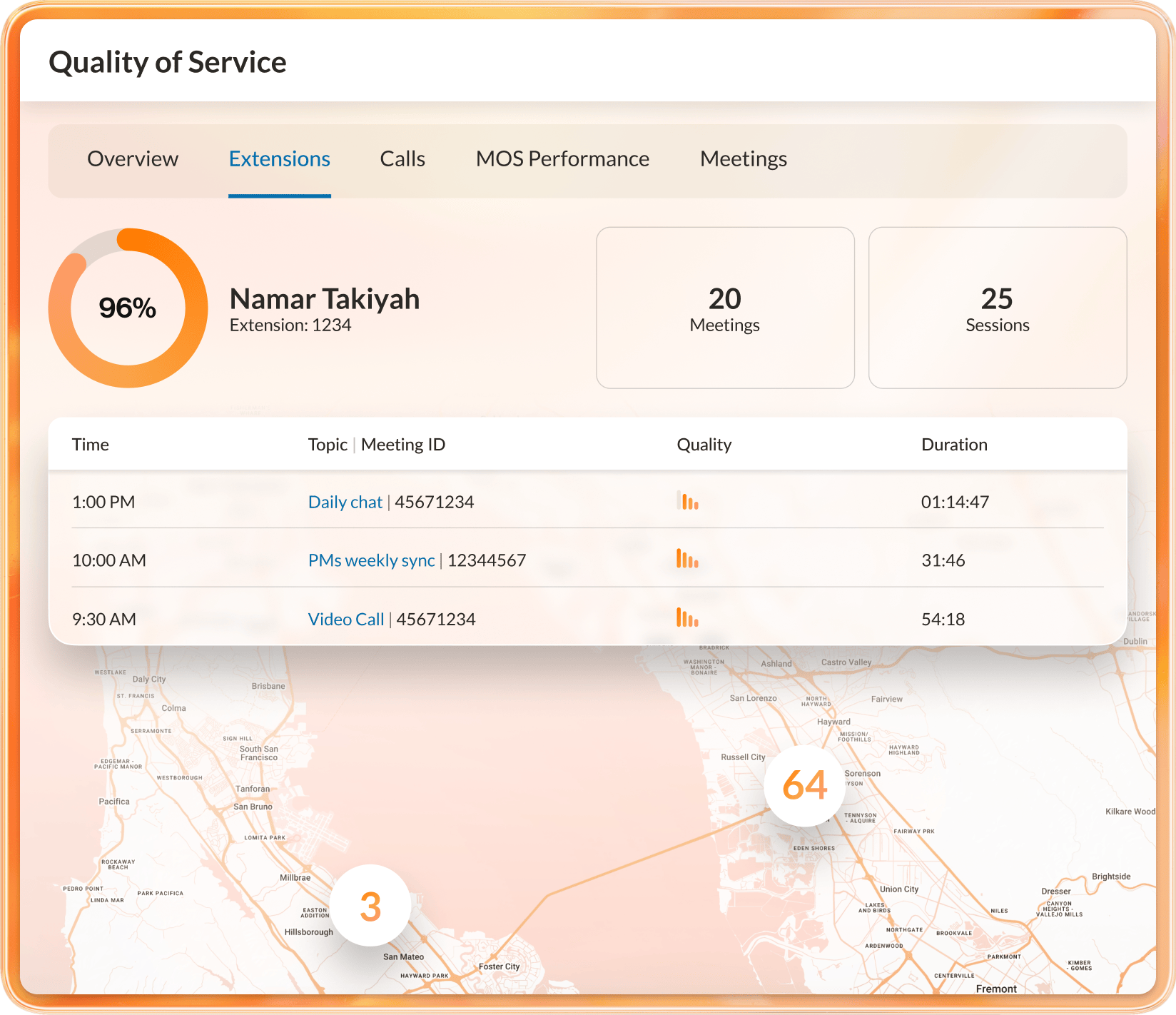This screenshot has height=1015, width=1176.
Task: Switch to the Overview tab
Action: coord(133,159)
